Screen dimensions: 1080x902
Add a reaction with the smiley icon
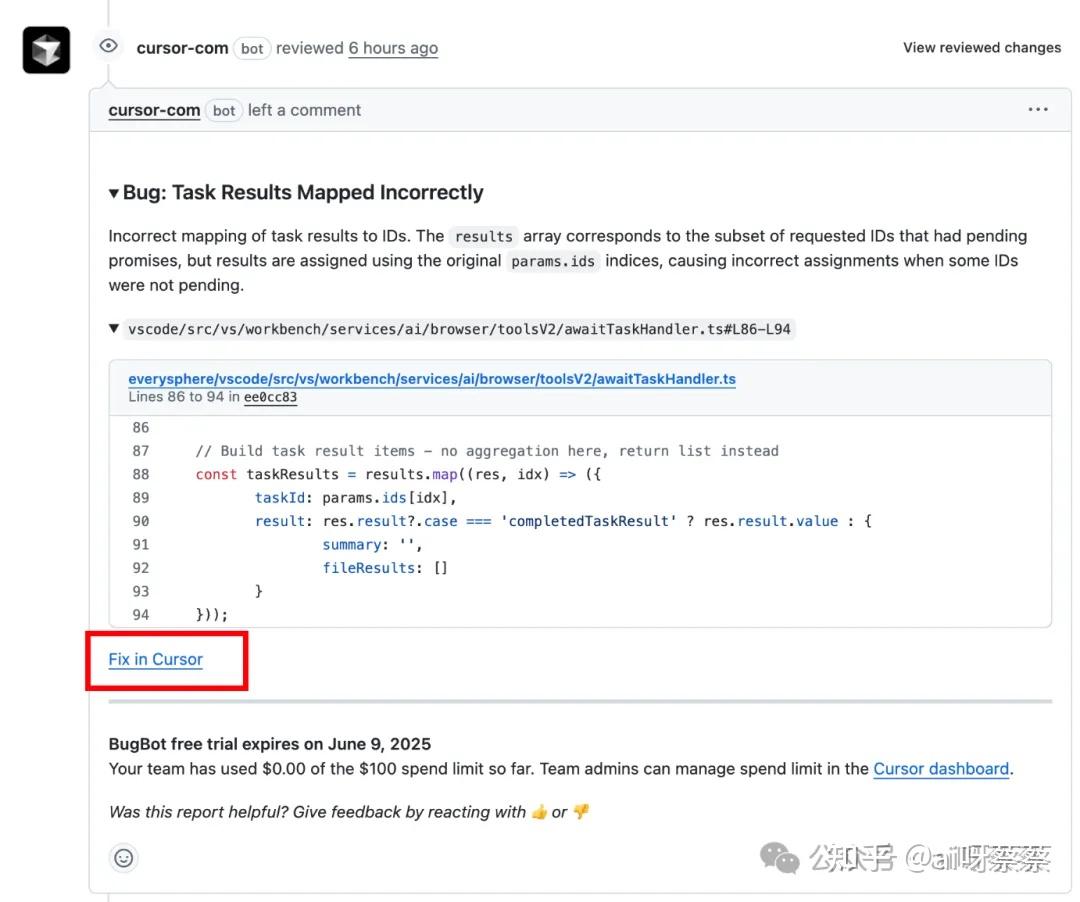coord(124,858)
